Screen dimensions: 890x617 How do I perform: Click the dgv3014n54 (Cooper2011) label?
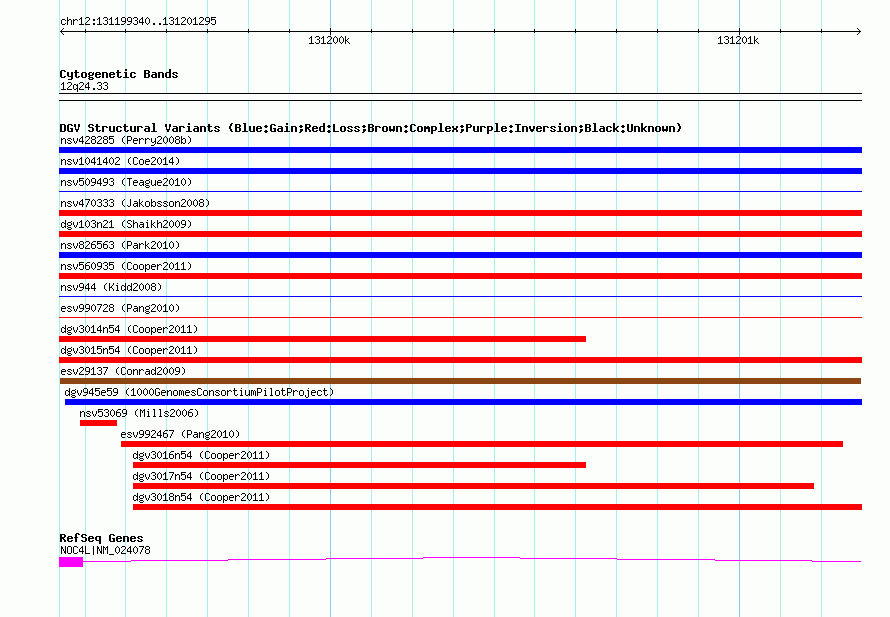click(129, 329)
